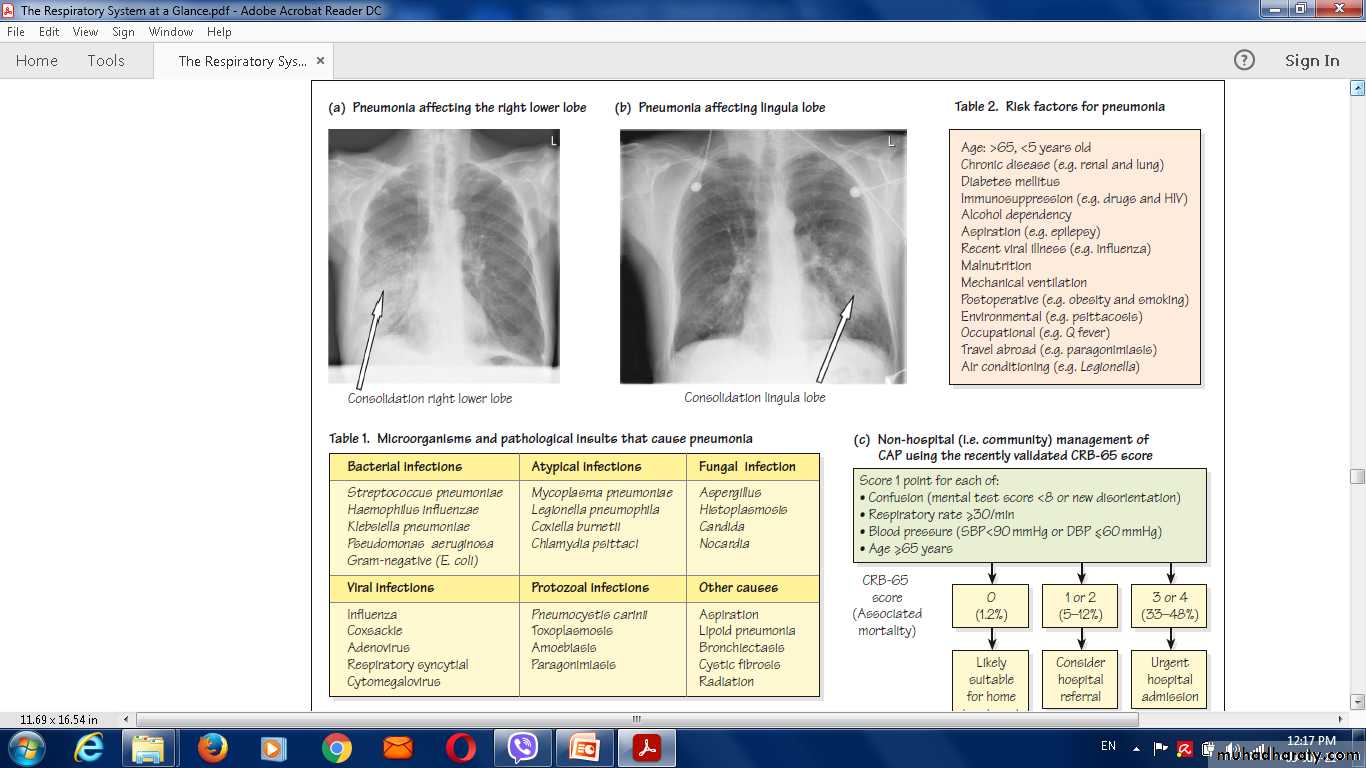Click the vertical scrollbar down arrow

coord(1357,702)
